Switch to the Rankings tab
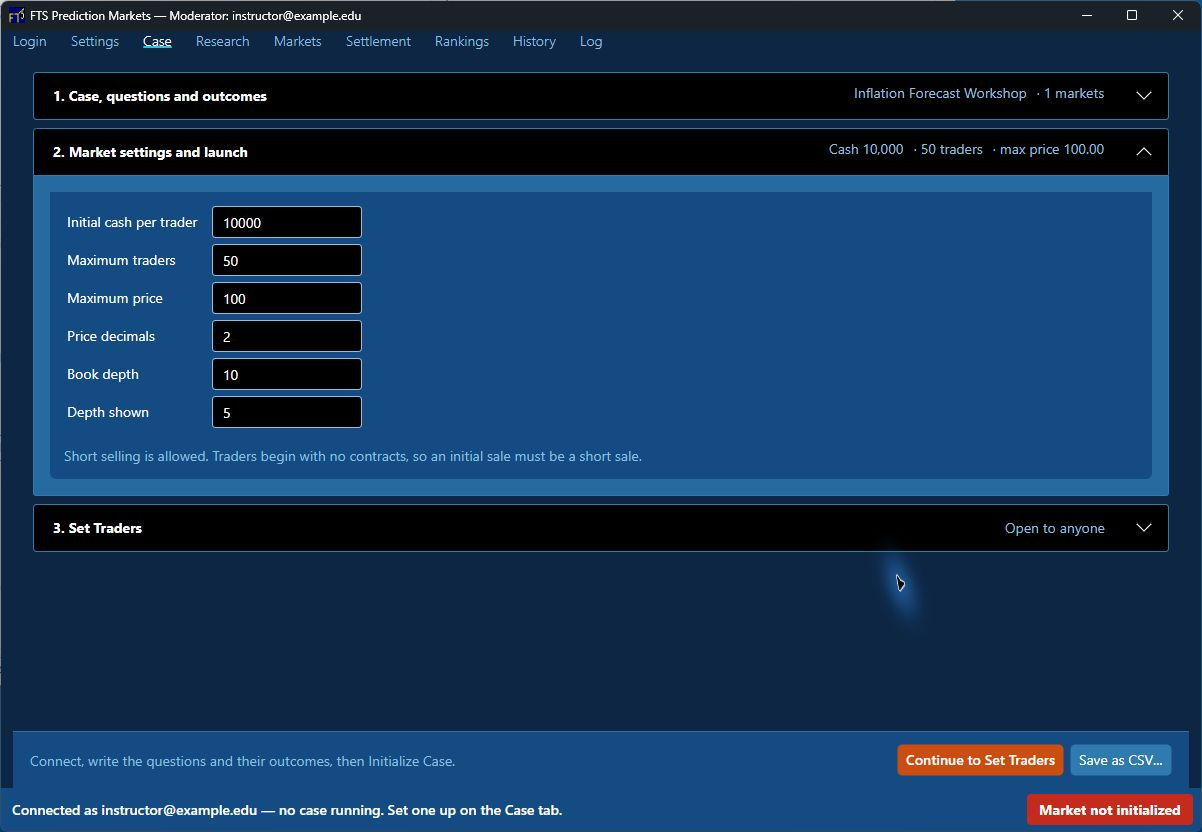 pos(462,41)
